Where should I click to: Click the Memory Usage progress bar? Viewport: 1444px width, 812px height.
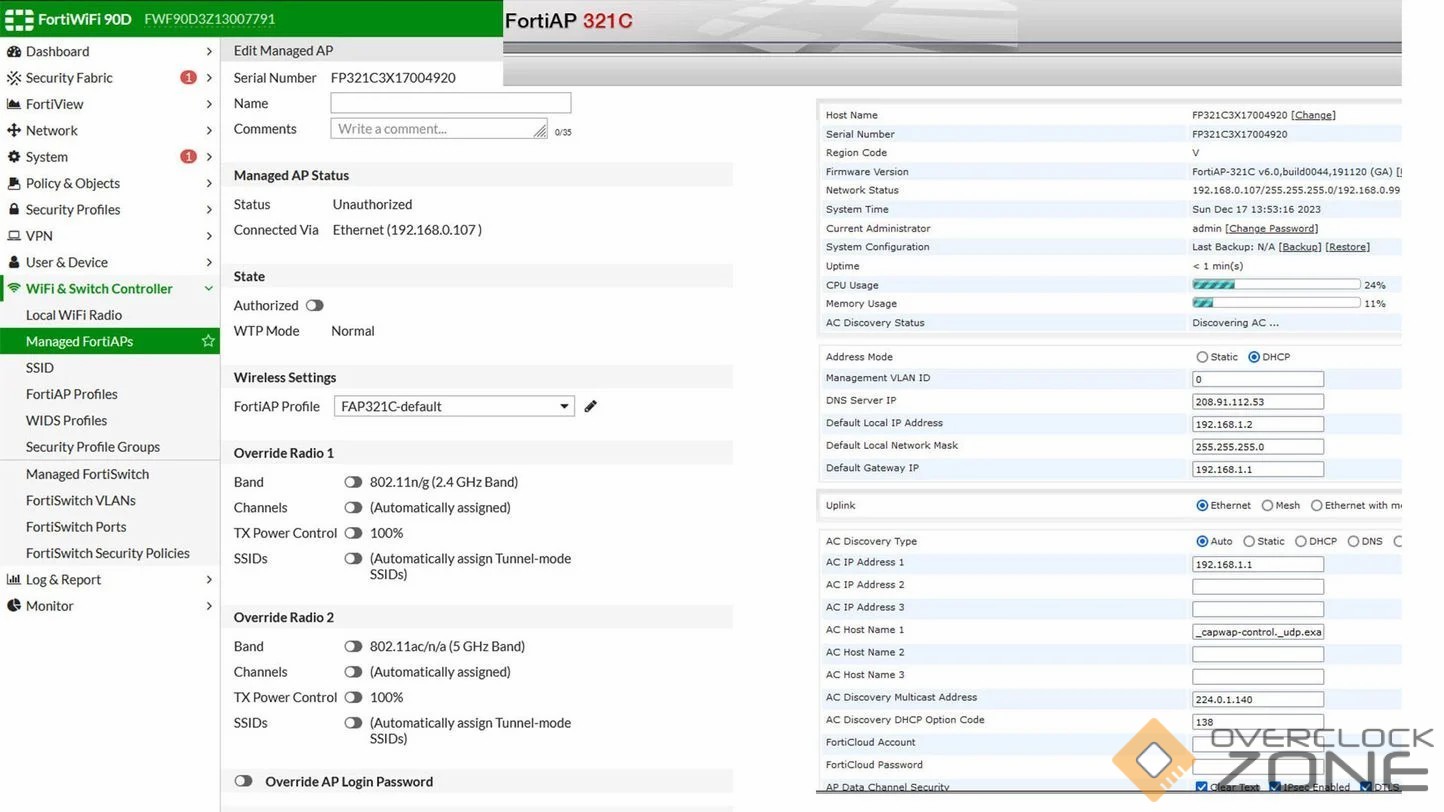click(x=1276, y=303)
